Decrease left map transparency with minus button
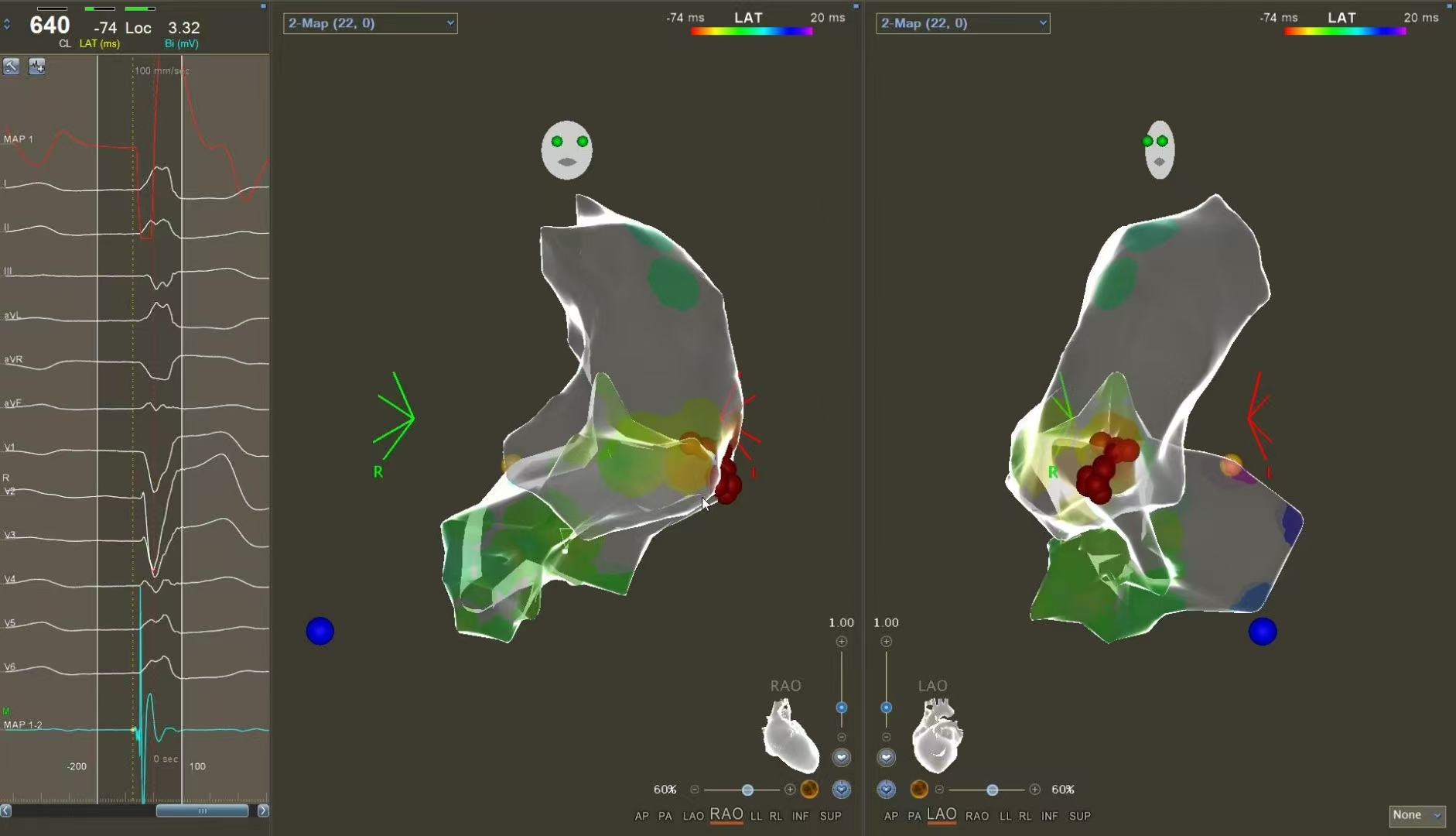Image resolution: width=1456 pixels, height=836 pixels. 695,790
